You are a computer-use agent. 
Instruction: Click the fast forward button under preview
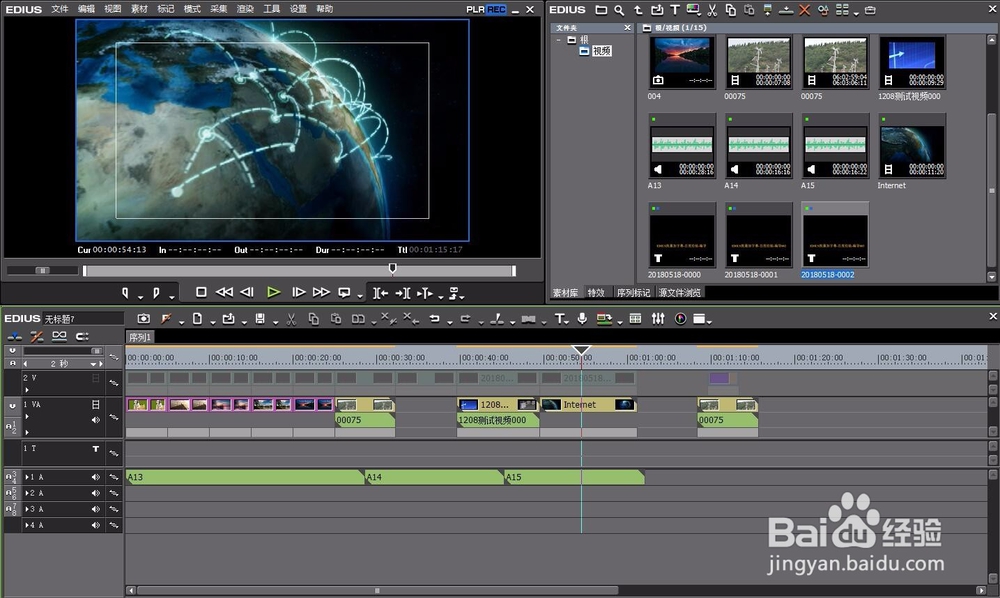coord(321,292)
